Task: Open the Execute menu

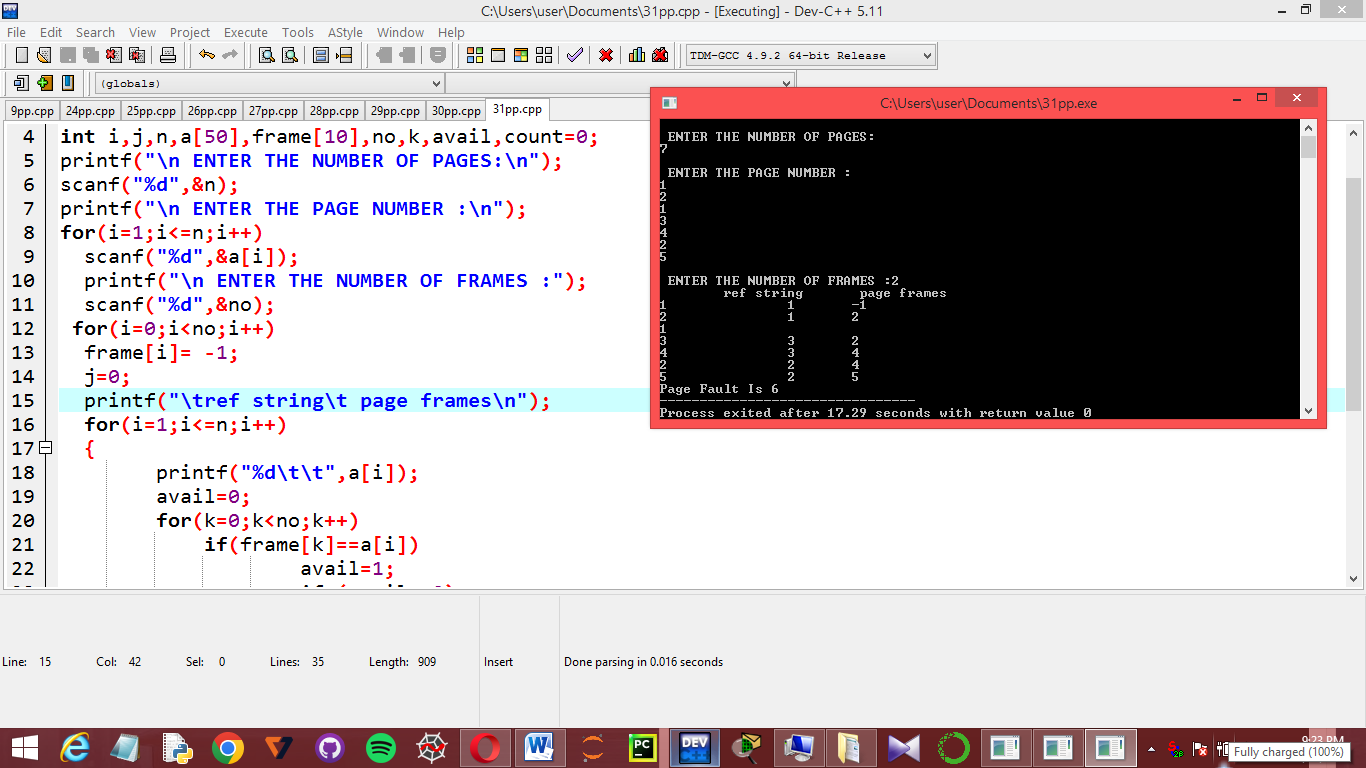Action: click(x=245, y=32)
